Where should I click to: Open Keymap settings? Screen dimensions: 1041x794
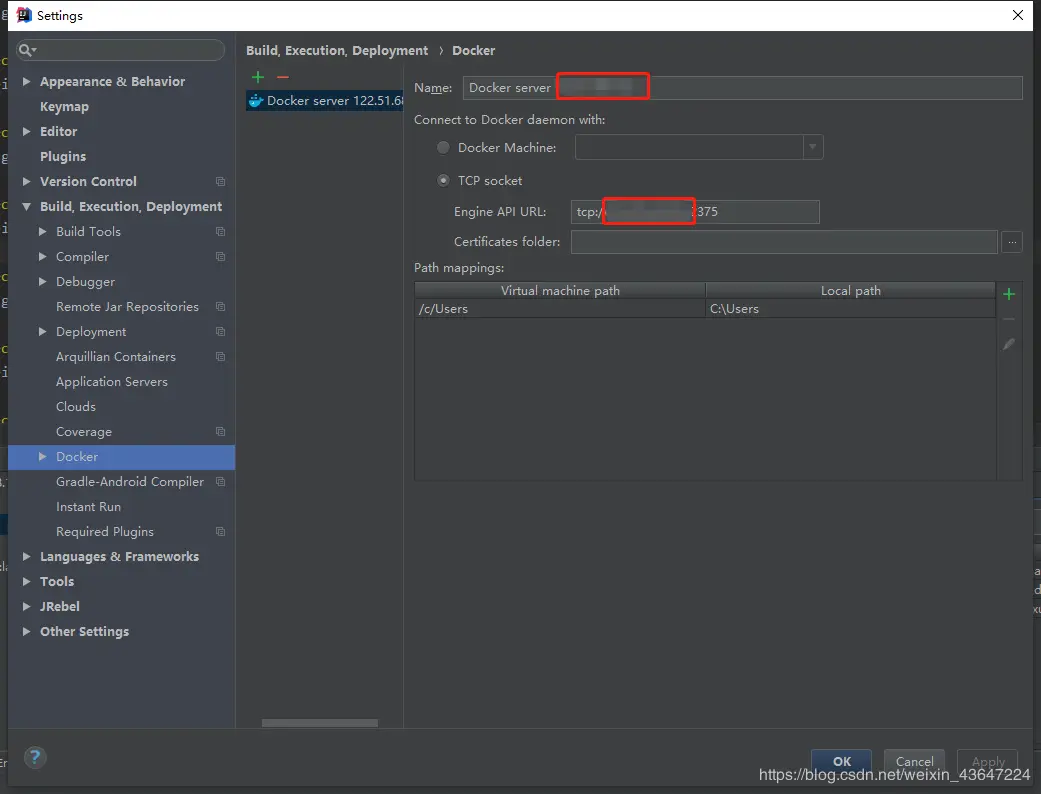click(64, 106)
